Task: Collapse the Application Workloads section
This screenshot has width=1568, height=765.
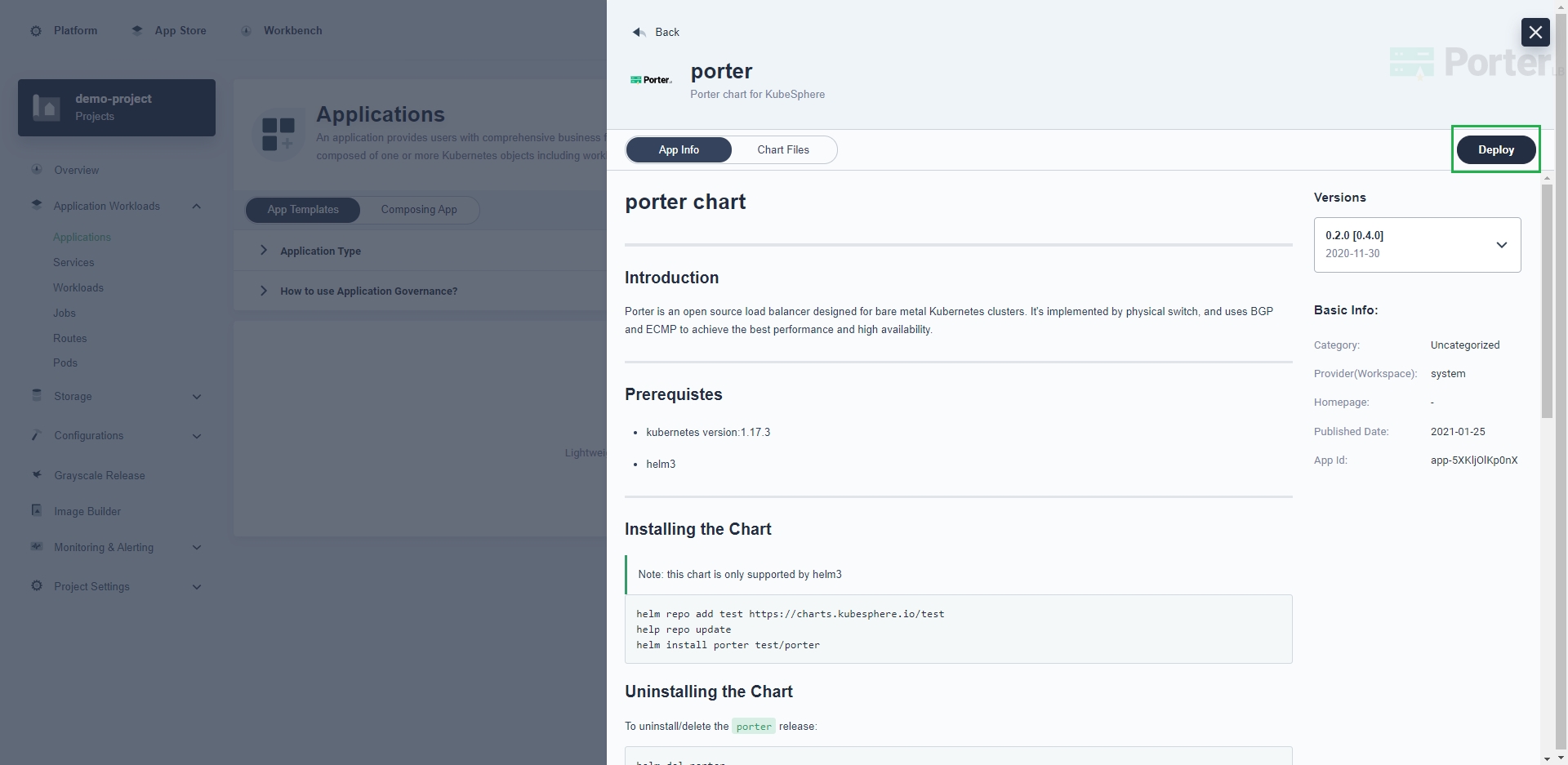Action: pyautogui.click(x=197, y=207)
